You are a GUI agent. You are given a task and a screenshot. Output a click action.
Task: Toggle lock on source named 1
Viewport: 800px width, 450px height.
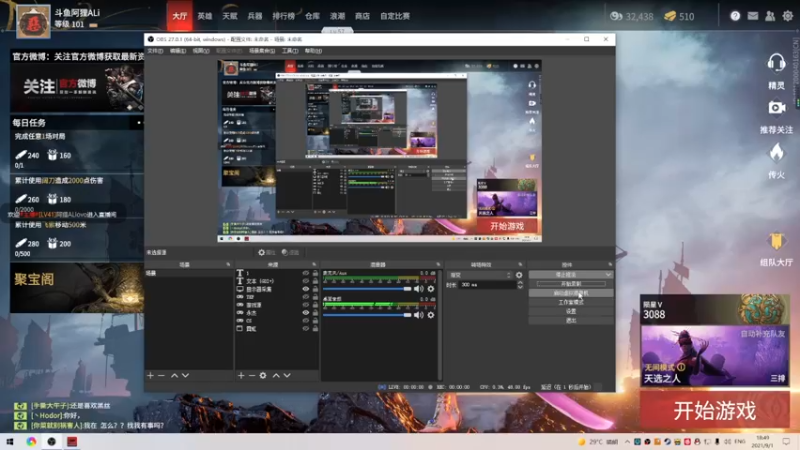coord(315,273)
